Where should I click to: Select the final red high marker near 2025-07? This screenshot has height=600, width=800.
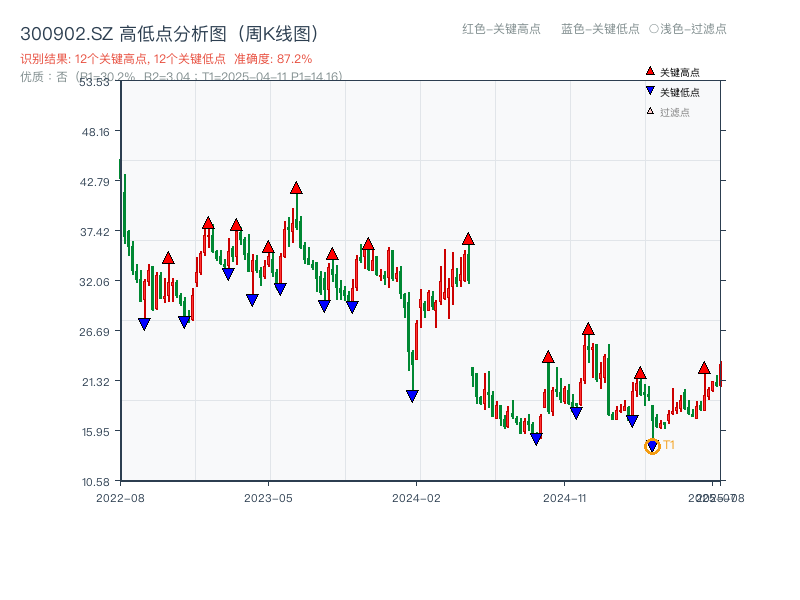tap(704, 368)
